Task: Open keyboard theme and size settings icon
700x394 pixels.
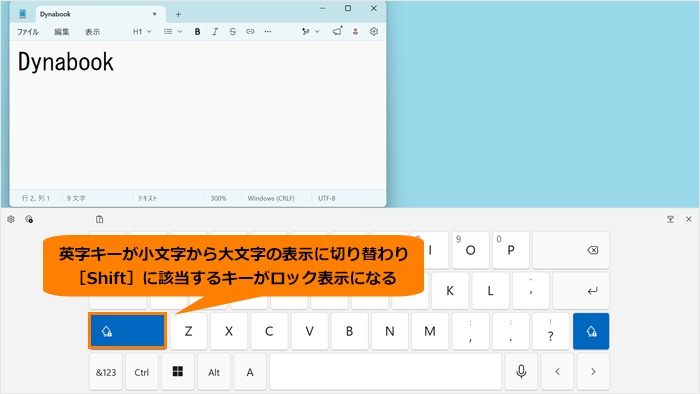Action: 29,219
